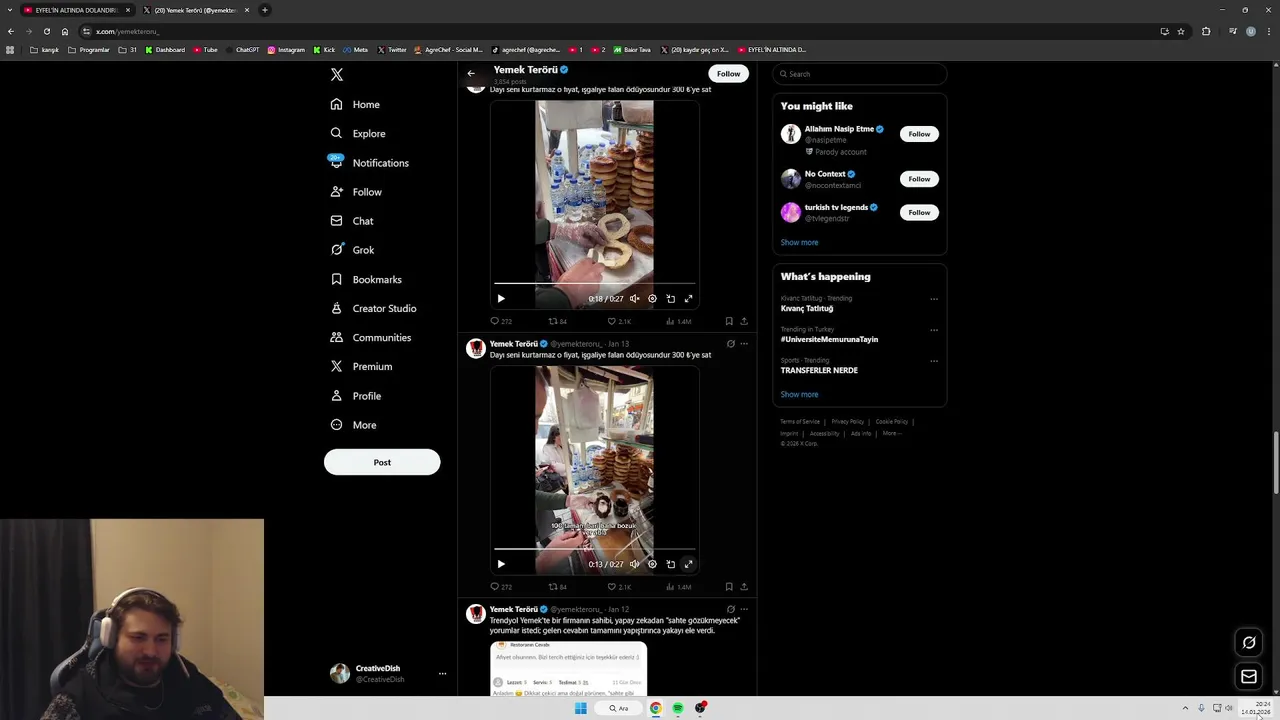
Task: Open Grok in the sidebar
Action: coord(352,250)
